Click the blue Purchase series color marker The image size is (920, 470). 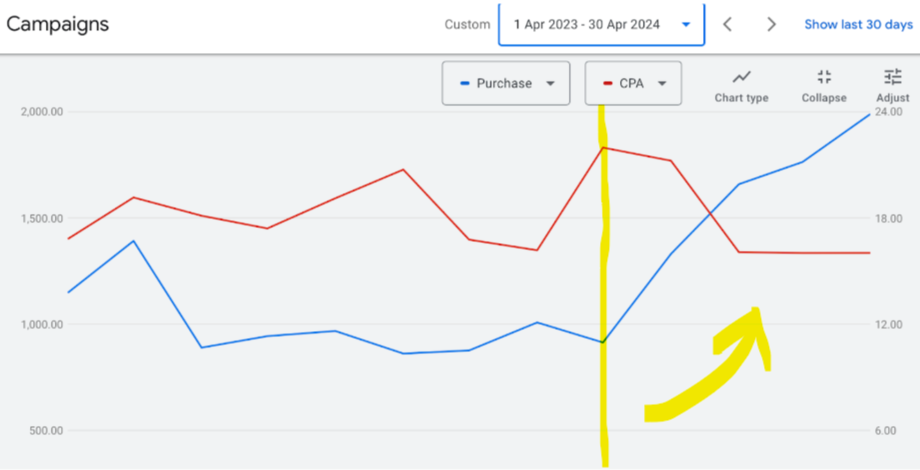(465, 84)
